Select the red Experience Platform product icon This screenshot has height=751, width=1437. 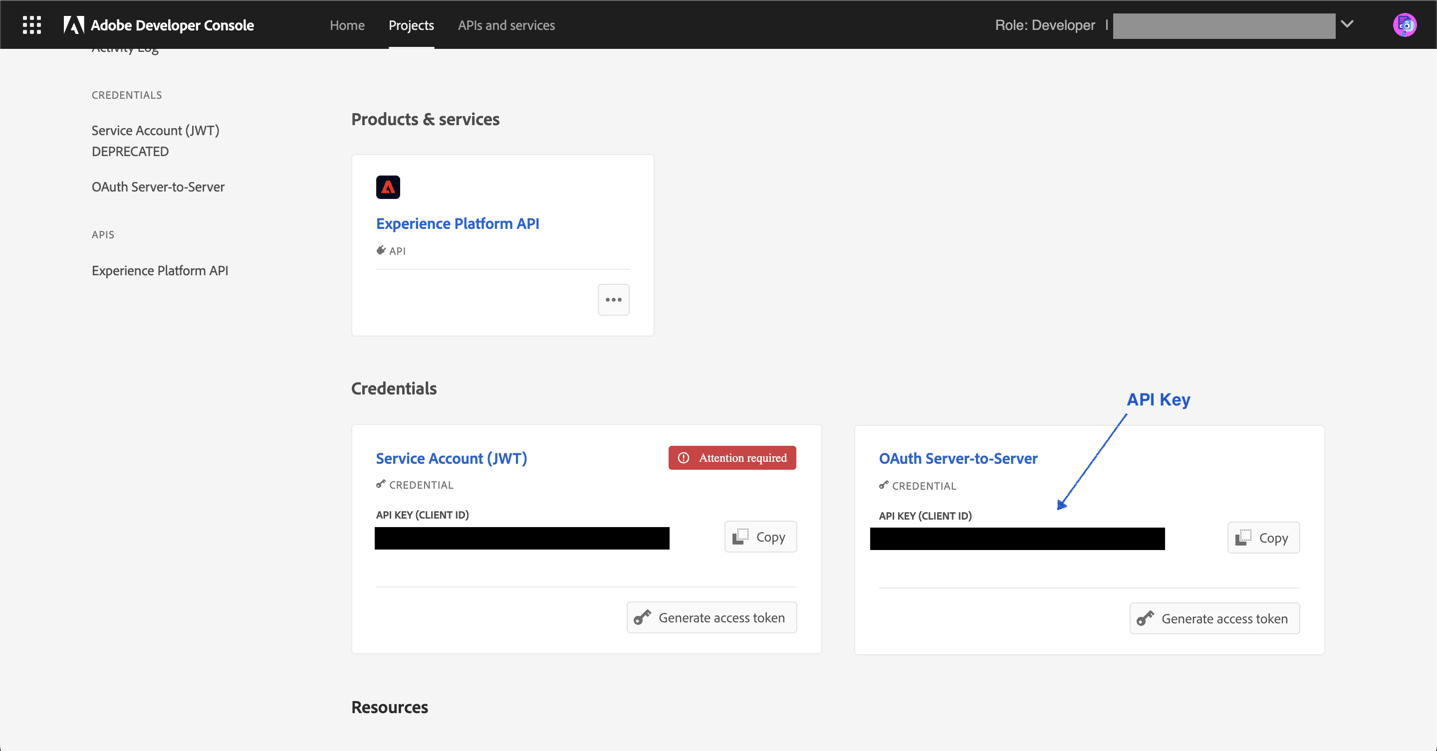coord(388,186)
